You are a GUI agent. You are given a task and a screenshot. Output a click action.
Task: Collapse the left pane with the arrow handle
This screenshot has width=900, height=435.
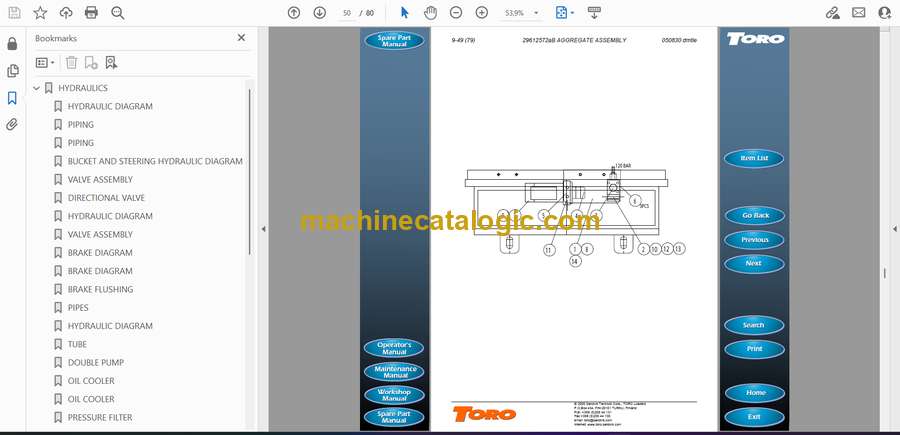click(263, 229)
